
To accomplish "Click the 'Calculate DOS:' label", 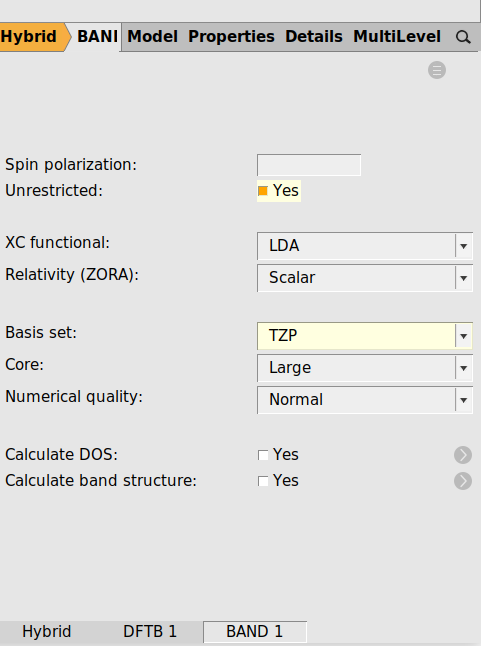I will coord(61,455).
